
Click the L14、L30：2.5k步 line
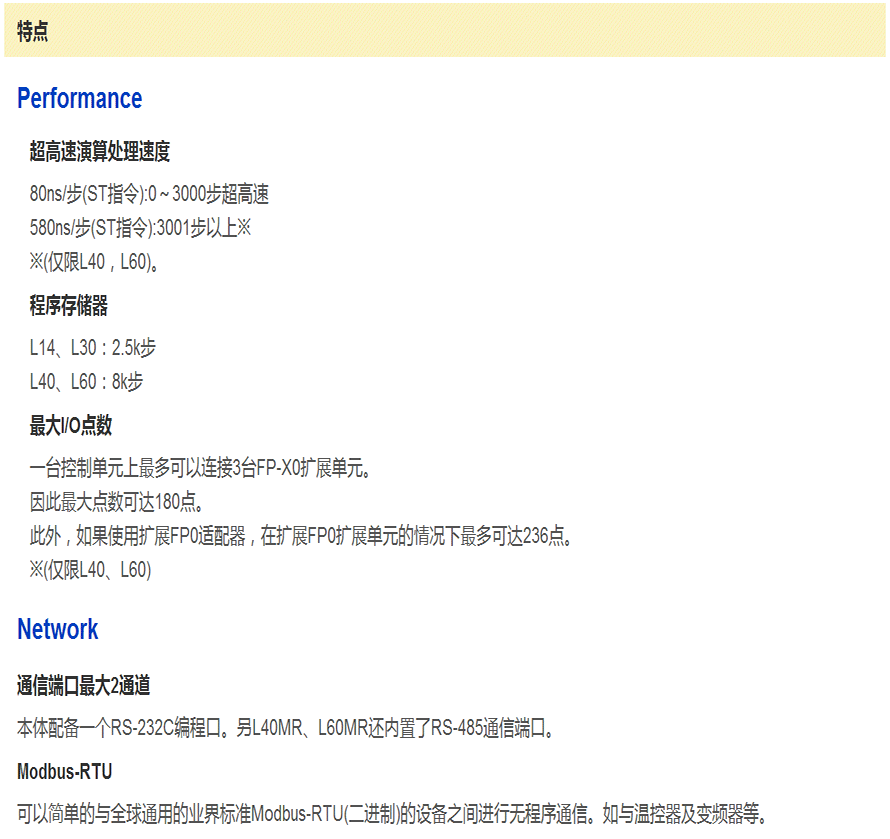point(93,348)
